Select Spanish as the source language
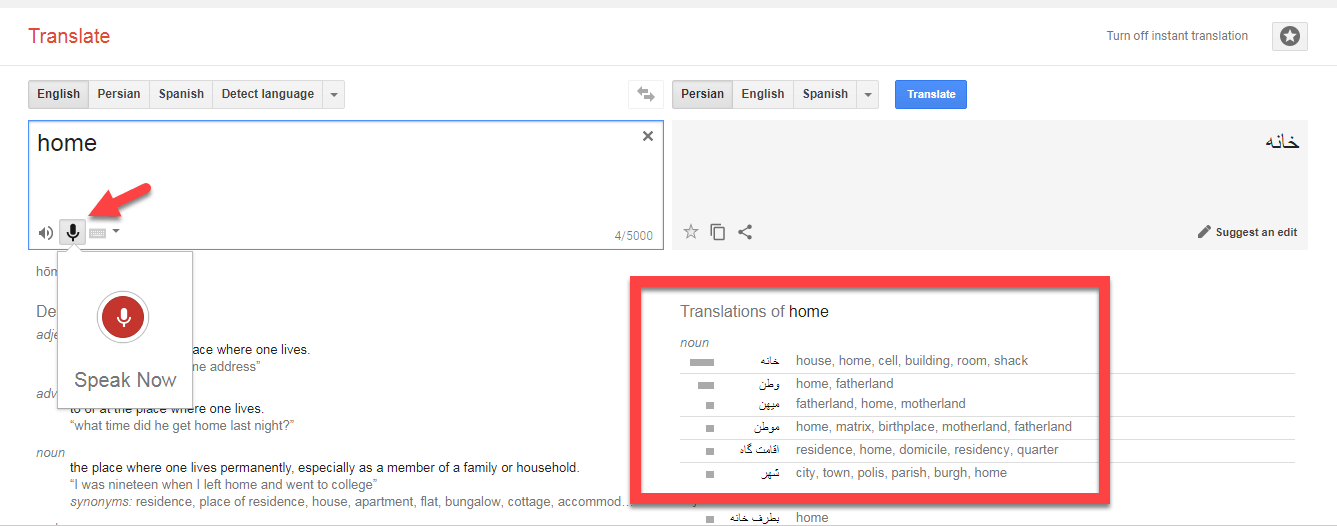Image resolution: width=1337 pixels, height=526 pixels. point(181,94)
